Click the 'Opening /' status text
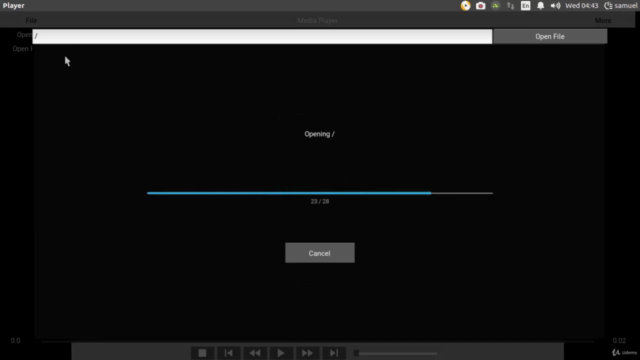This screenshot has height=360, width=640. (x=319, y=134)
